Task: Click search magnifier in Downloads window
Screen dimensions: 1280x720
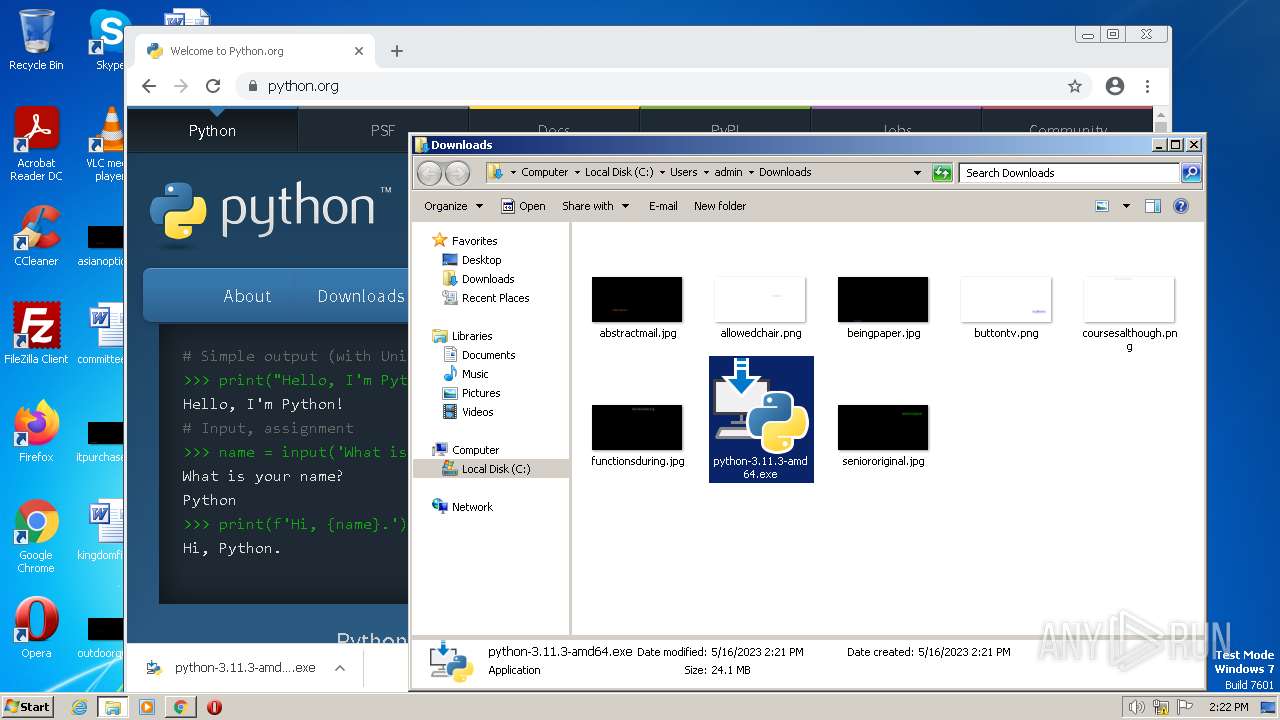Action: [1190, 172]
